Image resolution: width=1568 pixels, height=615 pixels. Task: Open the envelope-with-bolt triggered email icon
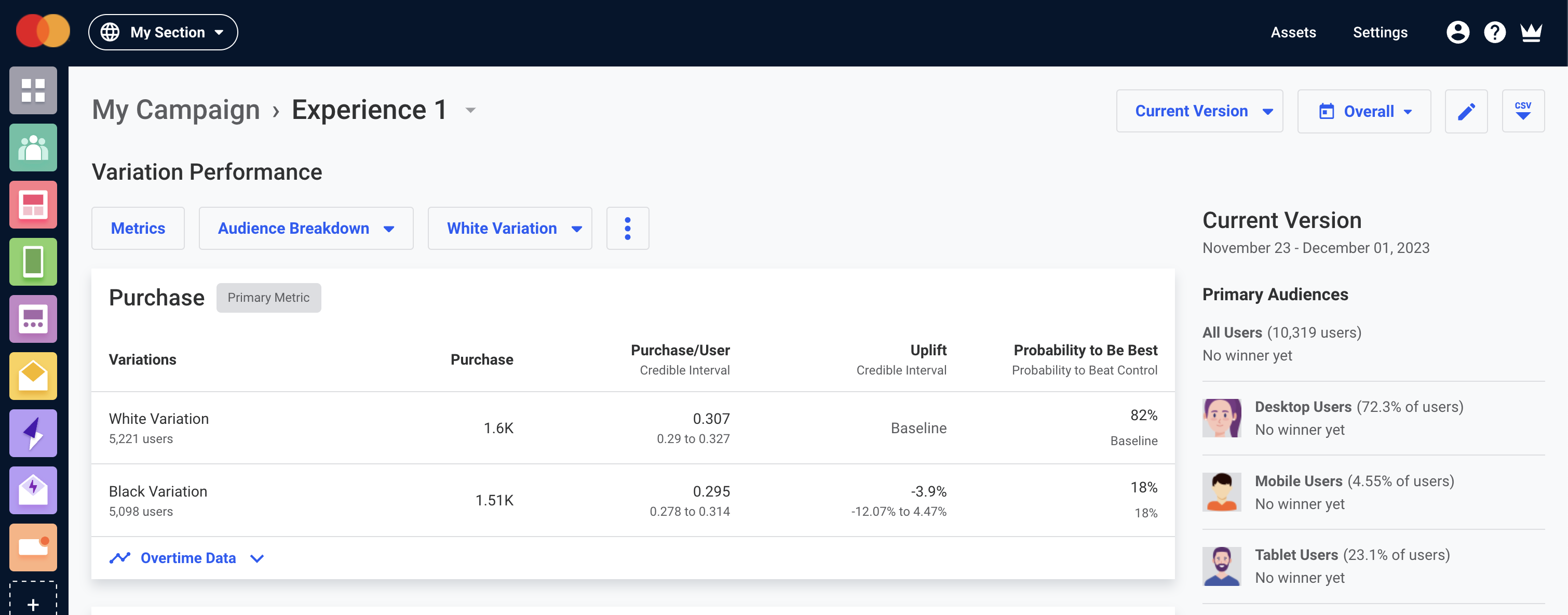[33, 491]
